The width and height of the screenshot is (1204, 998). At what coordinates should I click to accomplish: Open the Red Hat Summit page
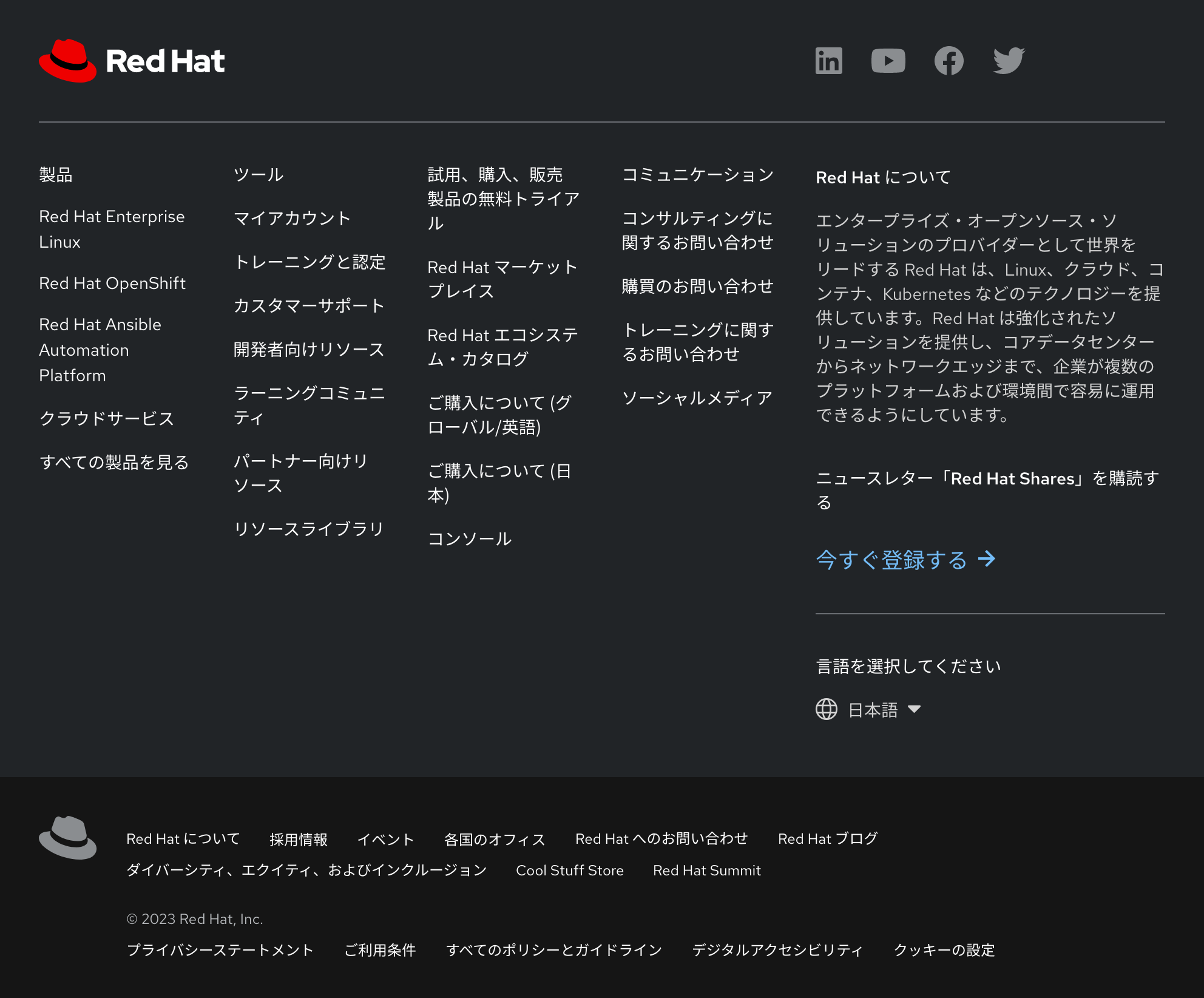tap(708, 870)
